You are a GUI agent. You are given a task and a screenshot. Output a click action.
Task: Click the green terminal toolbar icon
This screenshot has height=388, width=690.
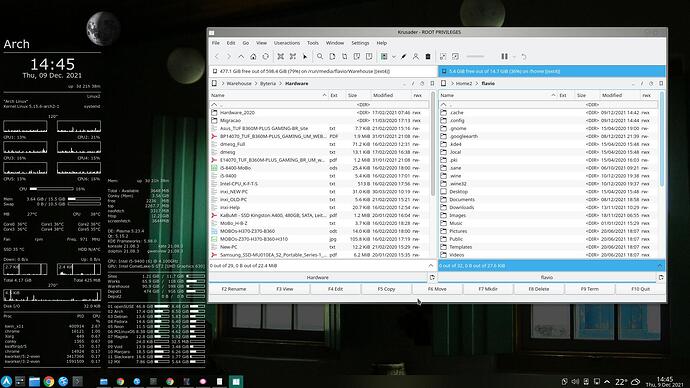[384, 57]
